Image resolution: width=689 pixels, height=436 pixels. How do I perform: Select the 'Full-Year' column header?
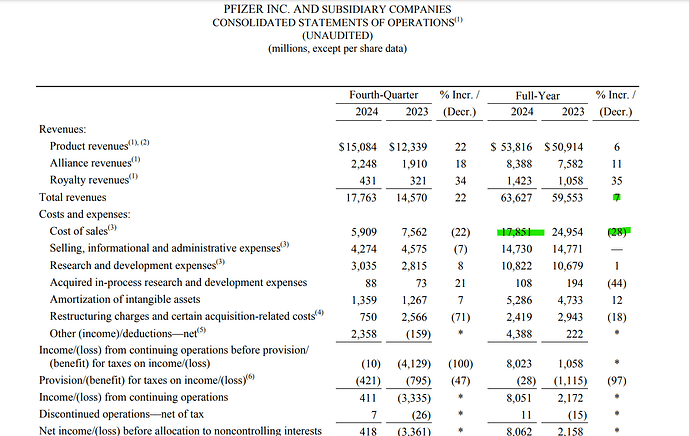tap(538, 96)
